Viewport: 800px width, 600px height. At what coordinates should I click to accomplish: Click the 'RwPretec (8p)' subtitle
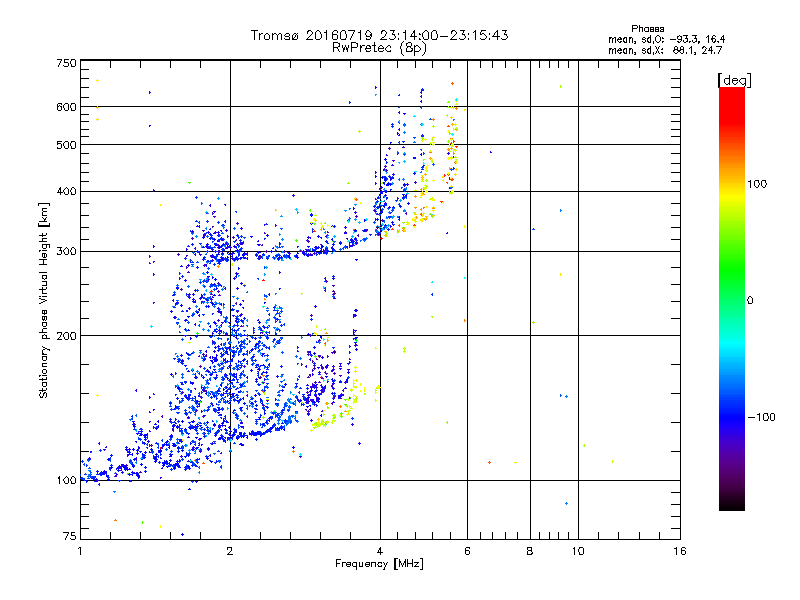pyautogui.click(x=379, y=48)
